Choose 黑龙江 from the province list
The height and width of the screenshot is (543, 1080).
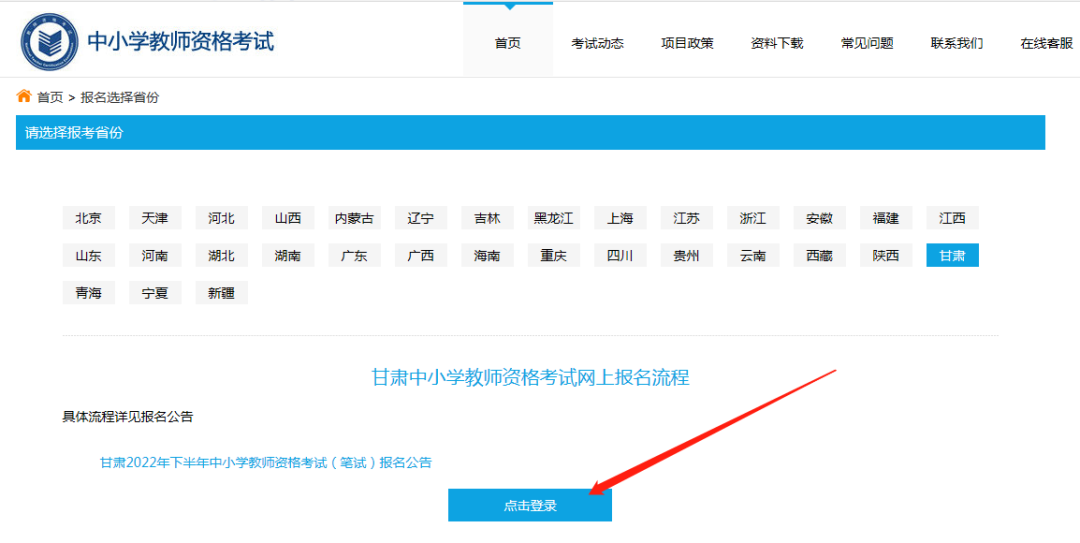click(554, 218)
